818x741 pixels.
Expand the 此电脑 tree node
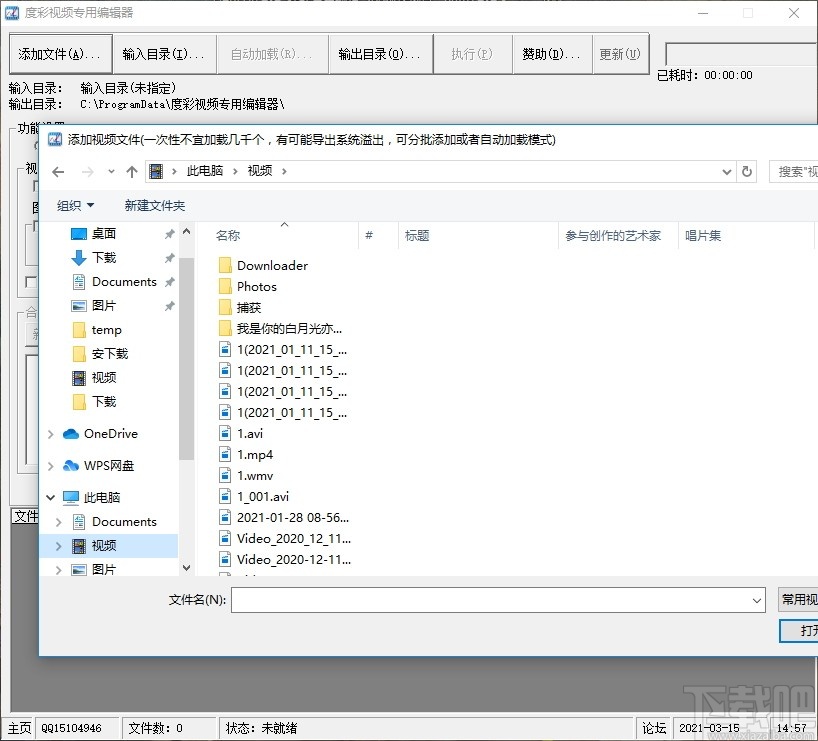[x=49, y=497]
